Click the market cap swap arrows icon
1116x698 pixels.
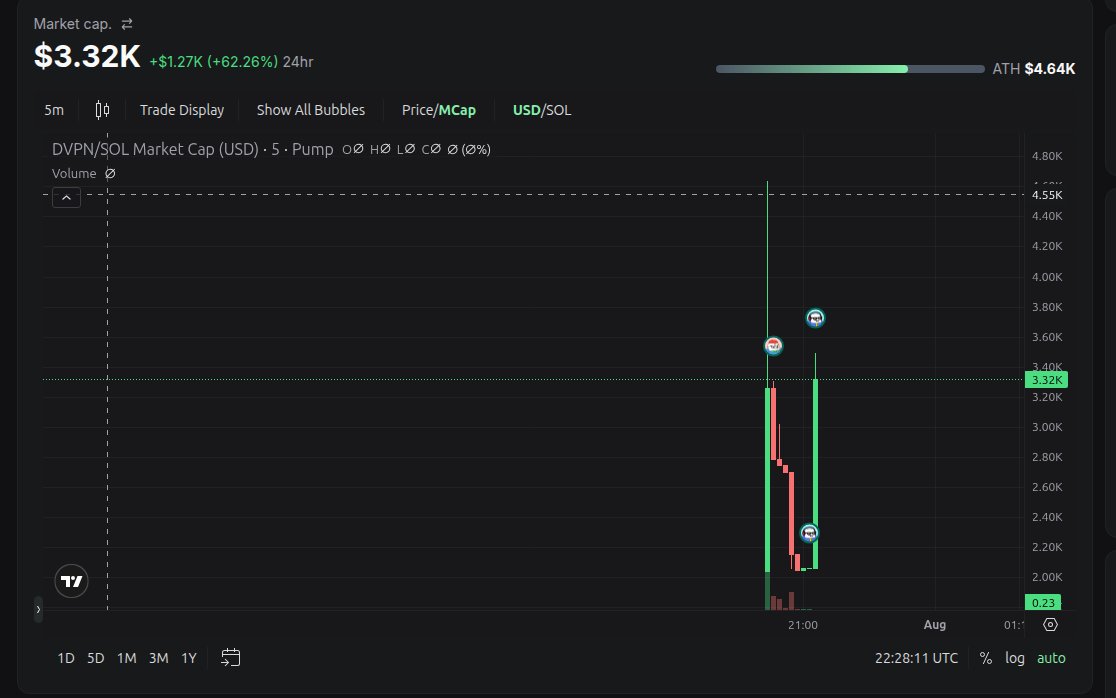127,24
